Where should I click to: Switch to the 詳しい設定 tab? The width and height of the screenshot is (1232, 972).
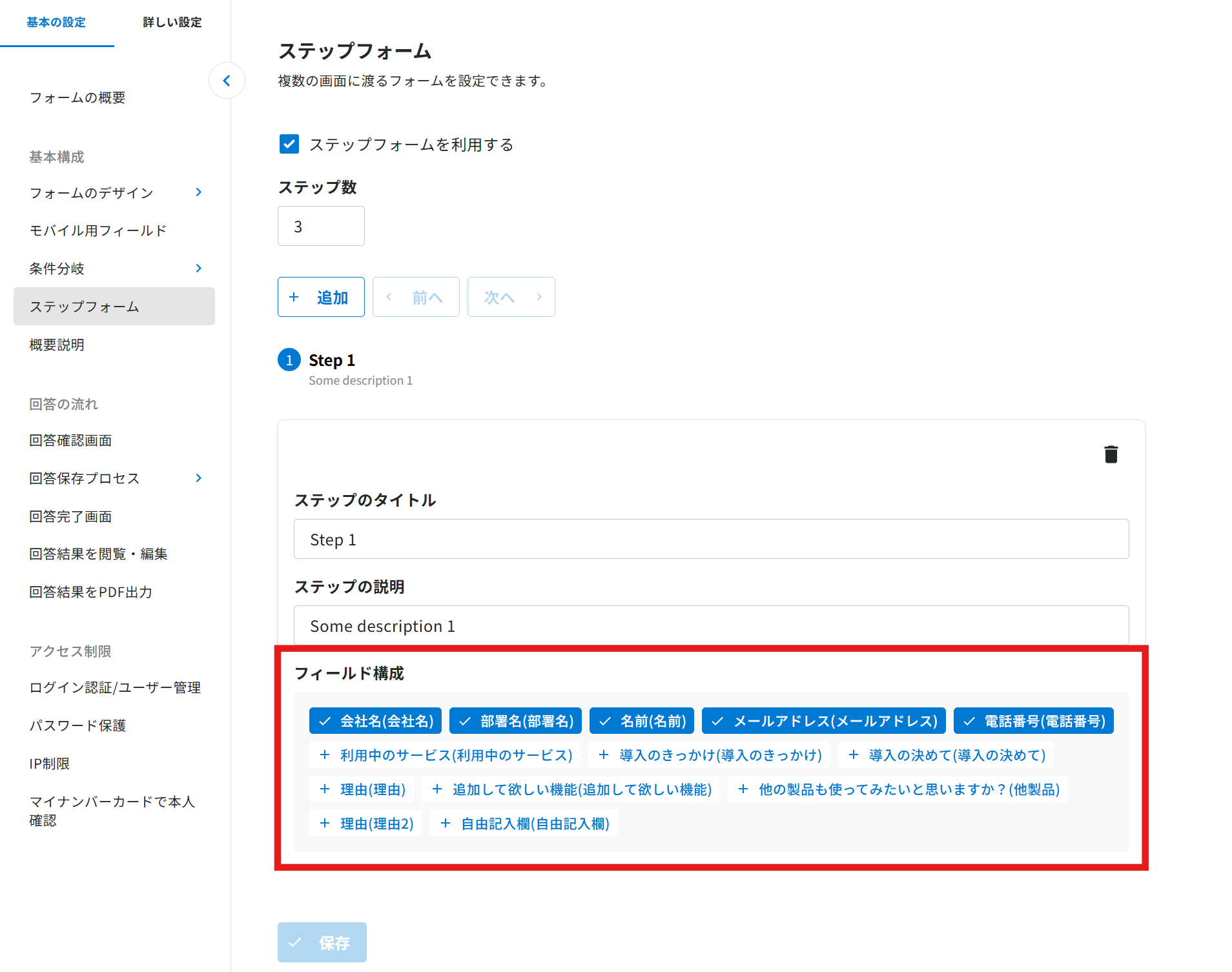[172, 23]
